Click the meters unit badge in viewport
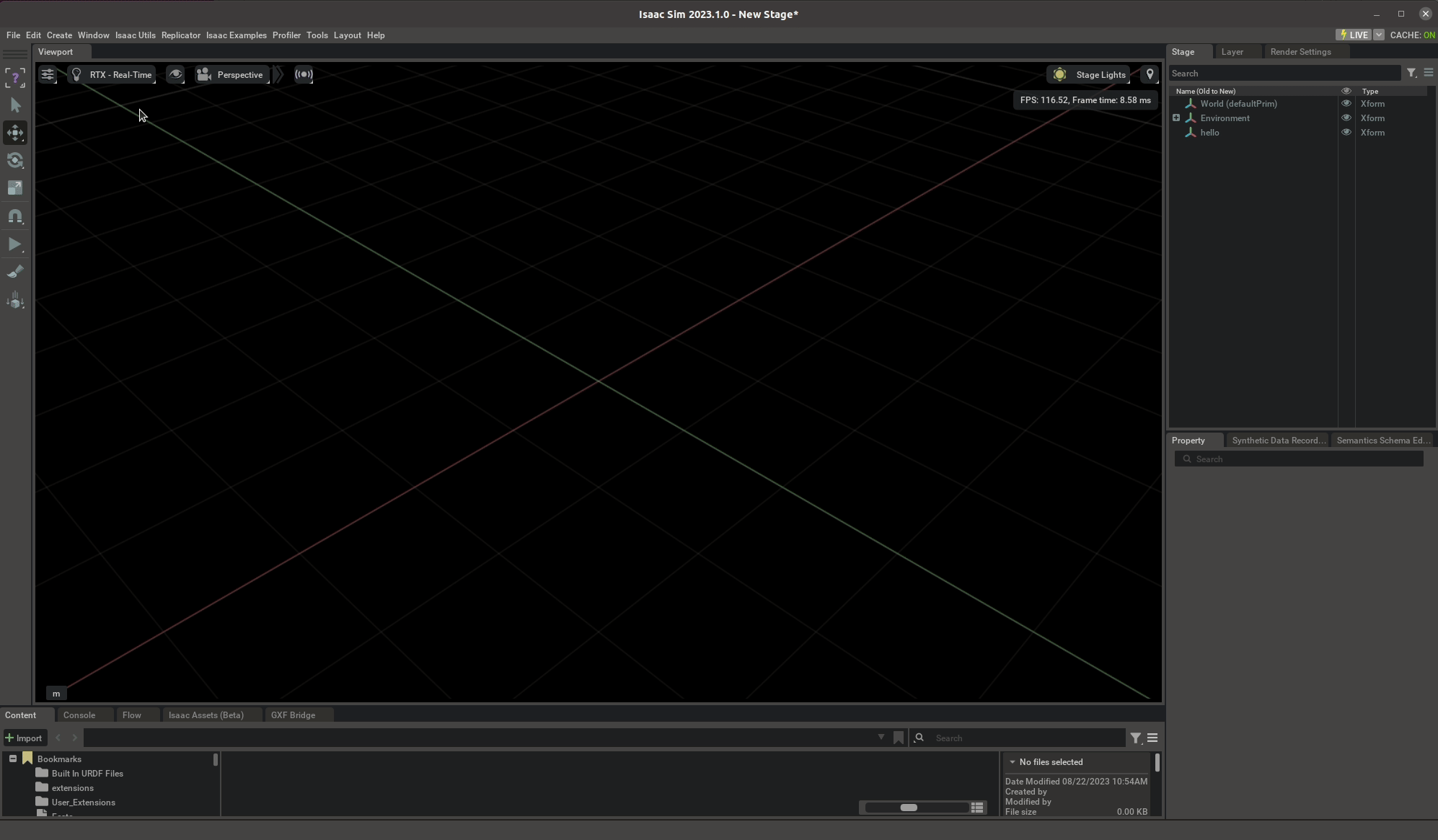1438x840 pixels. [56, 694]
